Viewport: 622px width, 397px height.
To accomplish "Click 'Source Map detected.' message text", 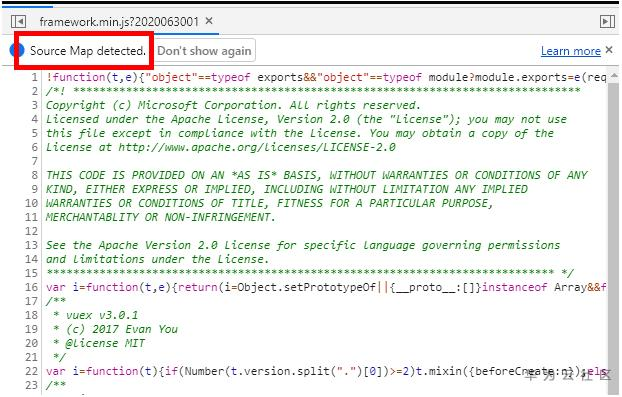I will coord(88,51).
